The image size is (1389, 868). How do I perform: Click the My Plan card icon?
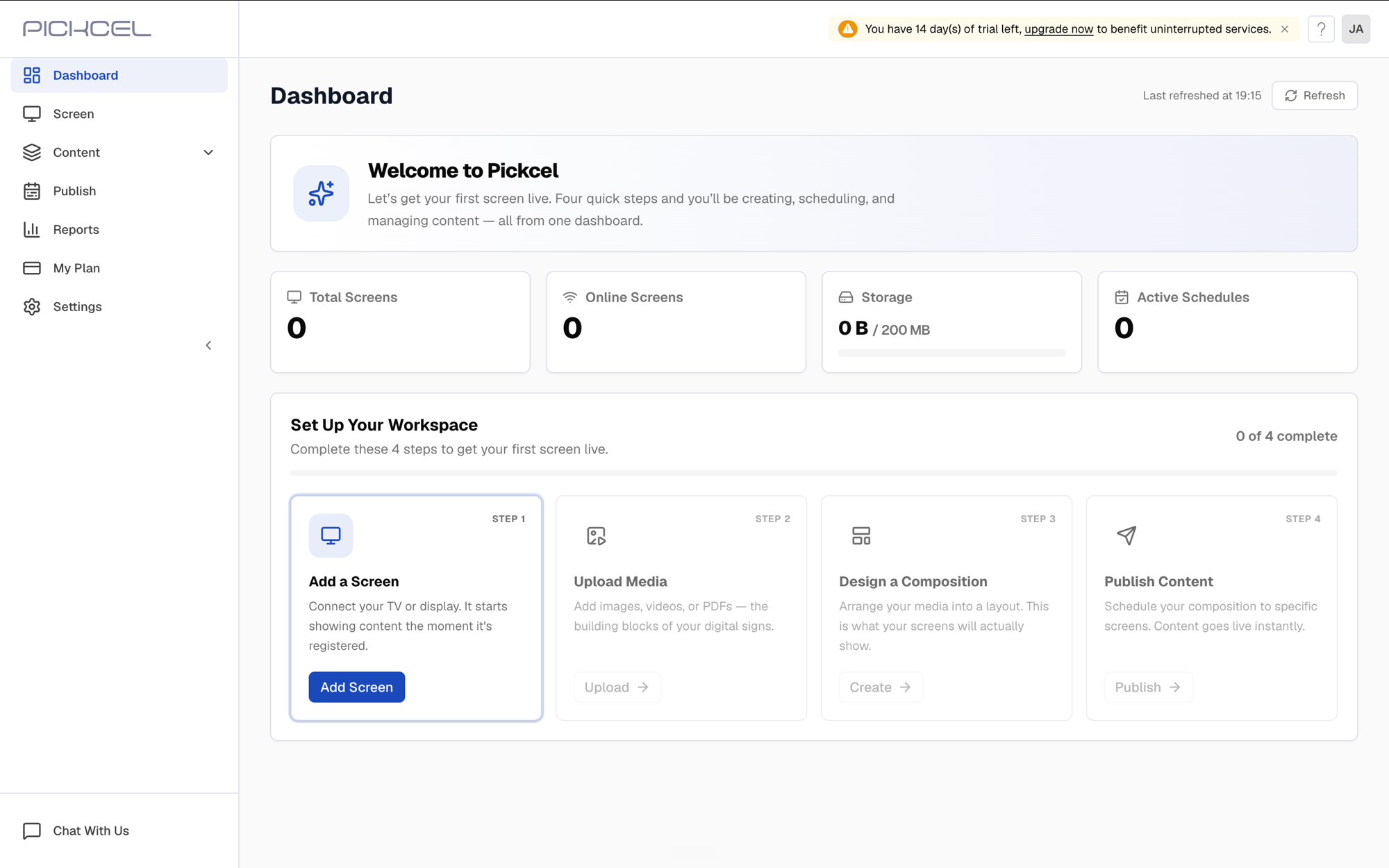(32, 268)
